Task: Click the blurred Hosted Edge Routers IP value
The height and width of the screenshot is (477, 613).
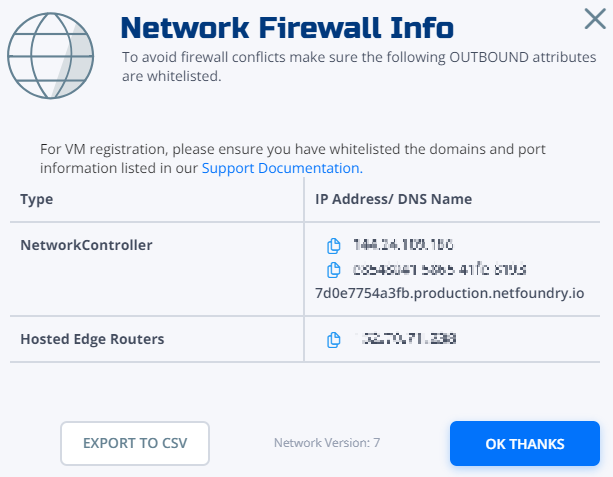Action: point(406,339)
